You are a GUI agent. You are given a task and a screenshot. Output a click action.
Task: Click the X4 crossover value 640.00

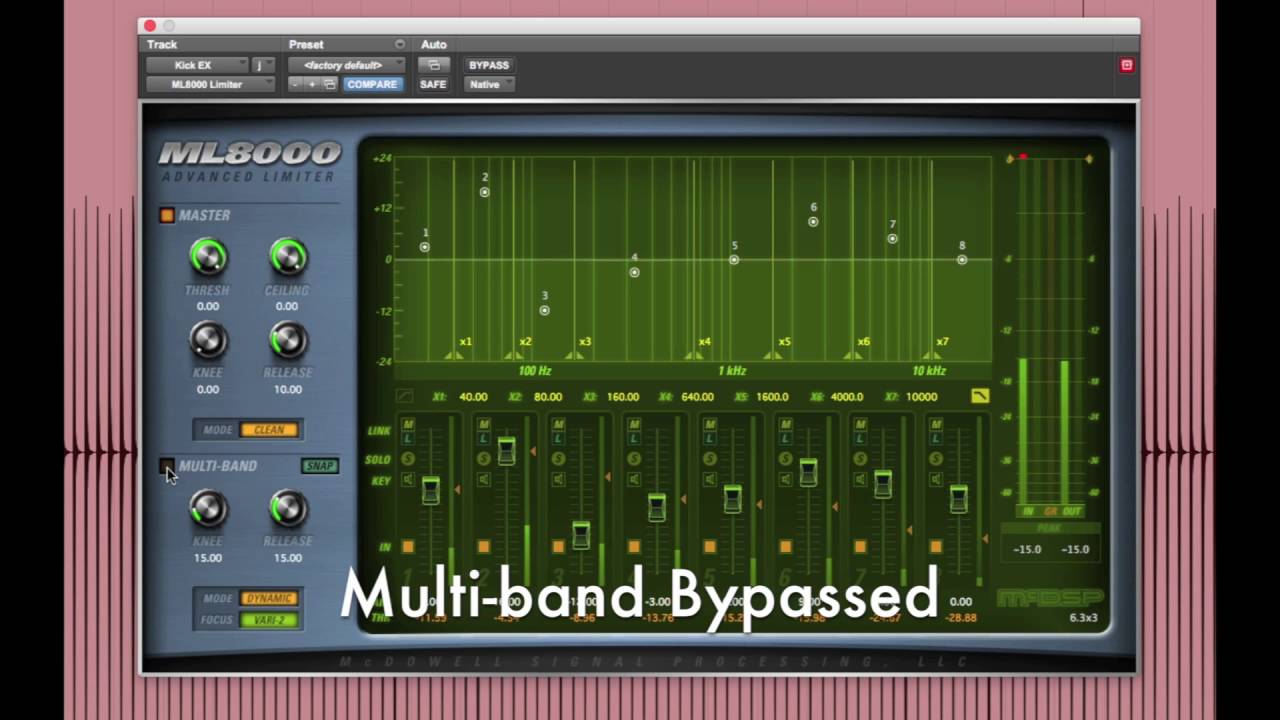[697, 397]
